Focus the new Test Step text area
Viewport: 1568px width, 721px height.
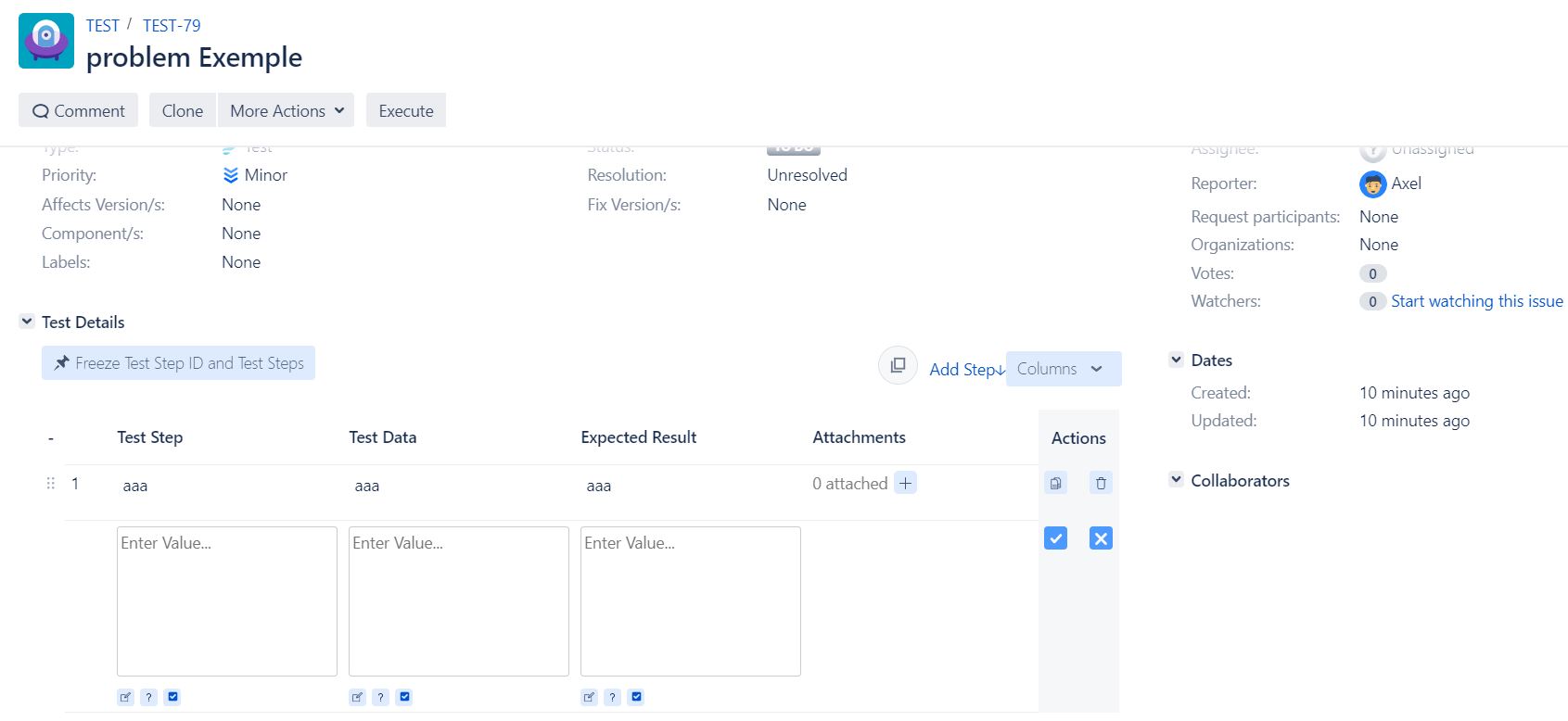pos(227,601)
